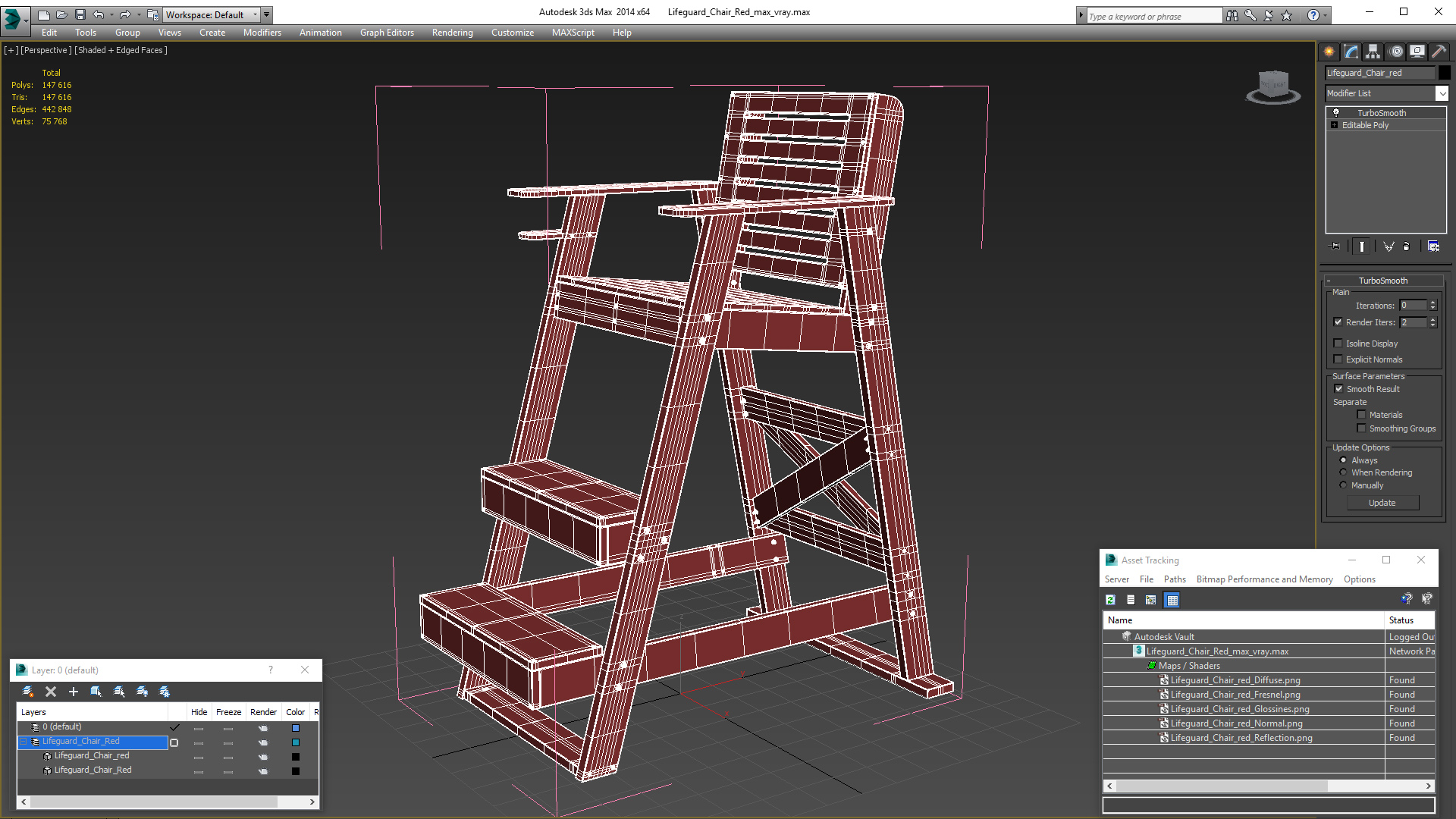The width and height of the screenshot is (1456, 819).
Task: Click Delete layer X icon
Action: (x=51, y=692)
